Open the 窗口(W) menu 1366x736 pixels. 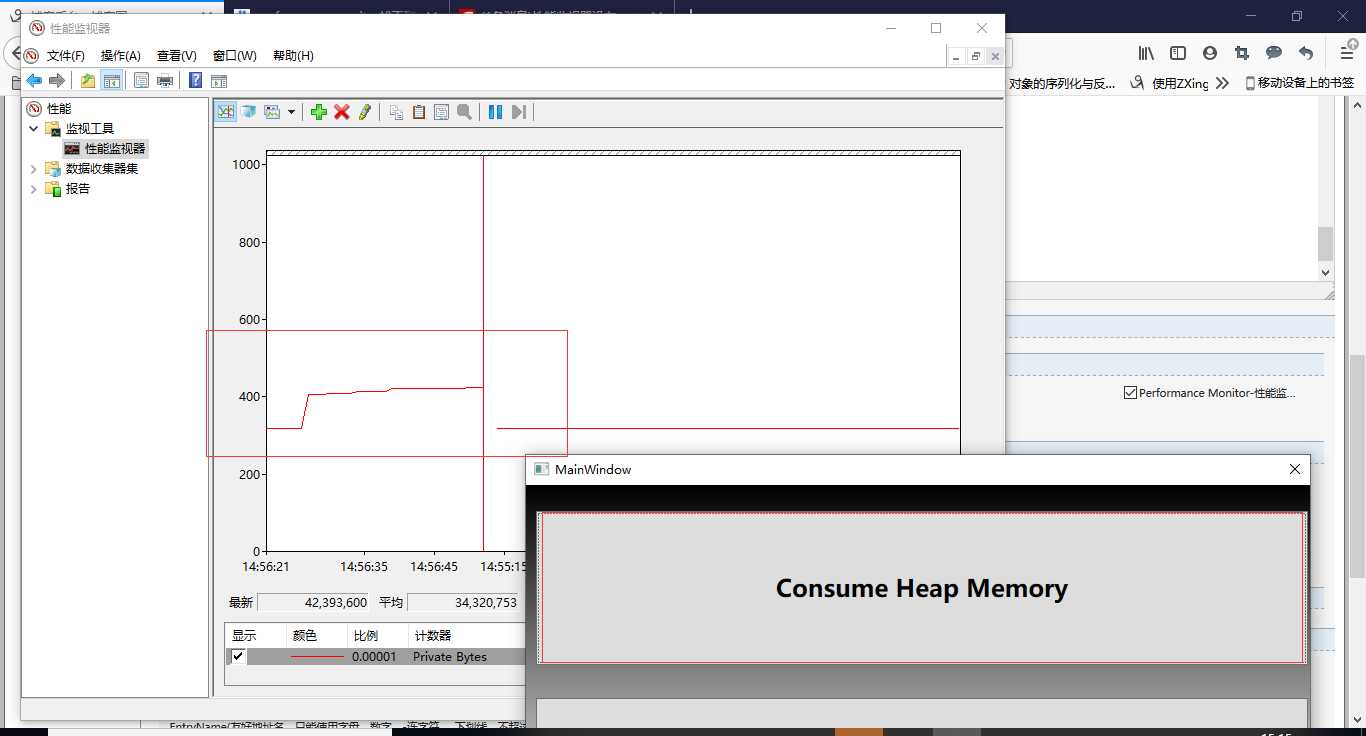pos(235,56)
